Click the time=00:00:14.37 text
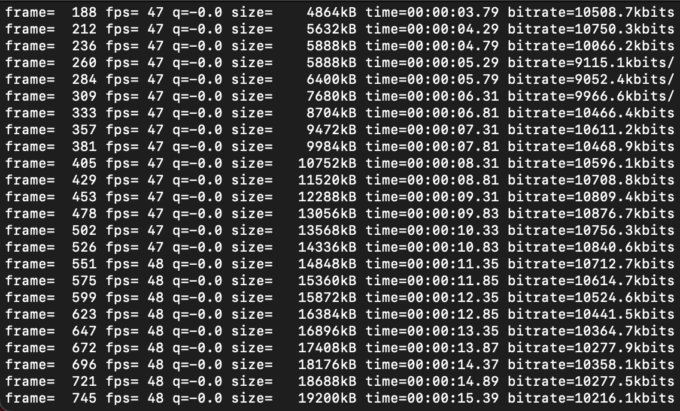This screenshot has height=411, width=680. click(432, 365)
